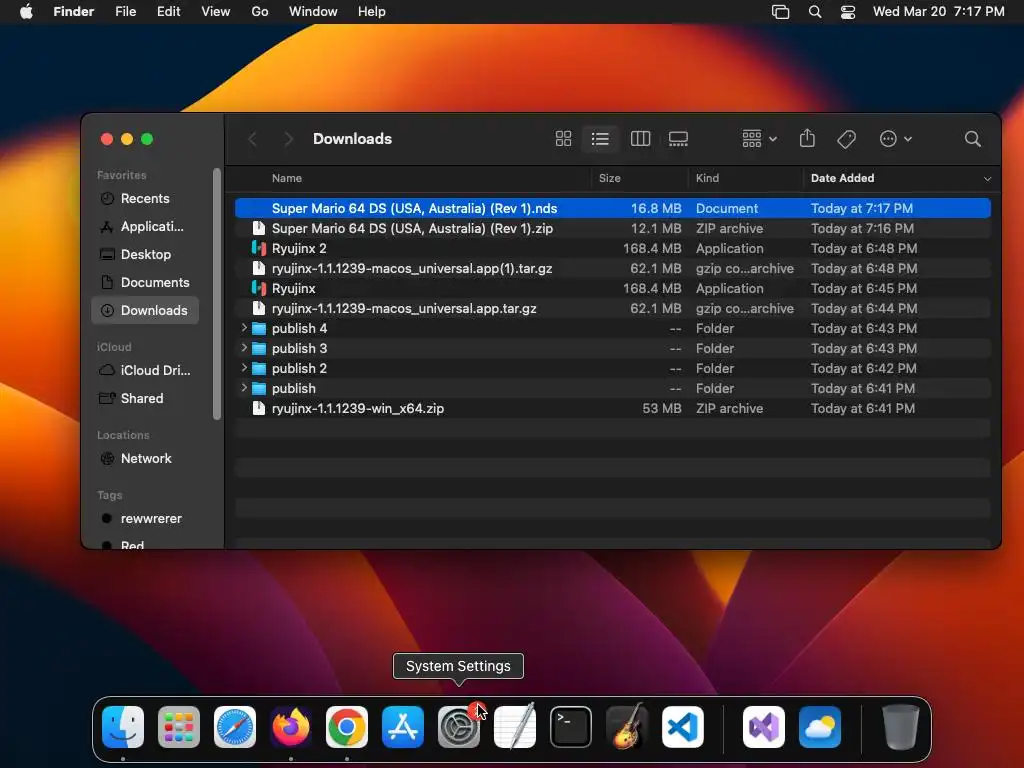The width and height of the screenshot is (1024, 768).
Task: Open Launchpad from the Dock
Action: [179, 727]
